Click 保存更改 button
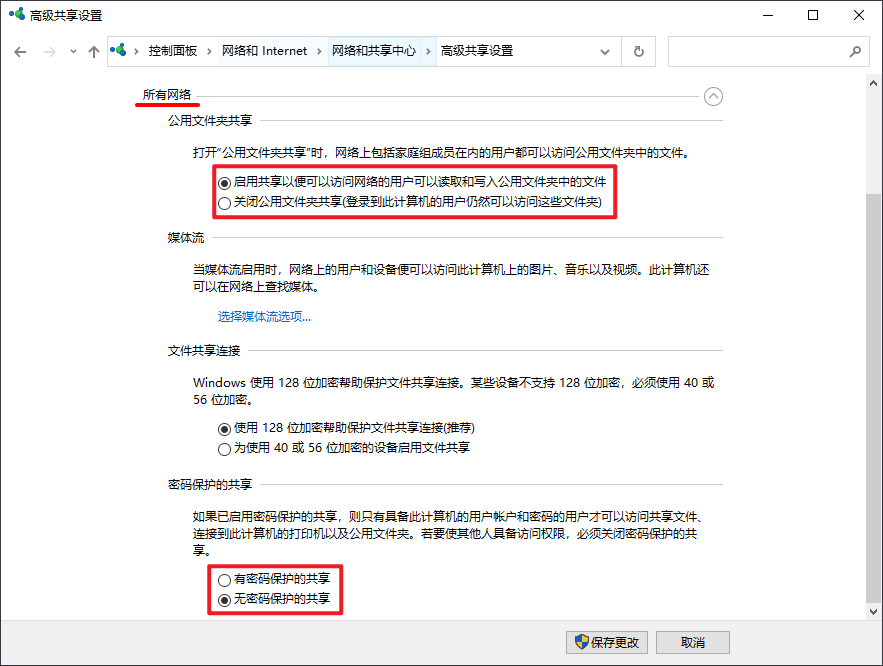This screenshot has height=666, width=883. coord(607,642)
